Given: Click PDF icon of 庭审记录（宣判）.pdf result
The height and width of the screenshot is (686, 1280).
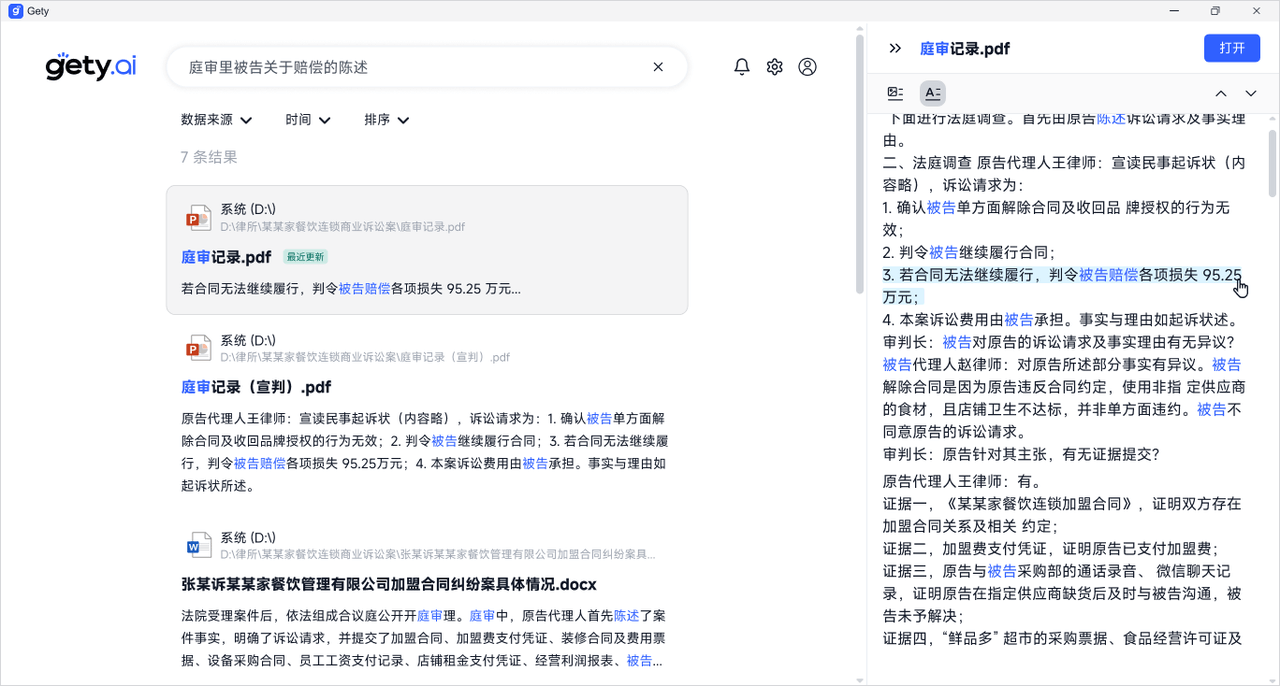Looking at the screenshot, I should [198, 348].
